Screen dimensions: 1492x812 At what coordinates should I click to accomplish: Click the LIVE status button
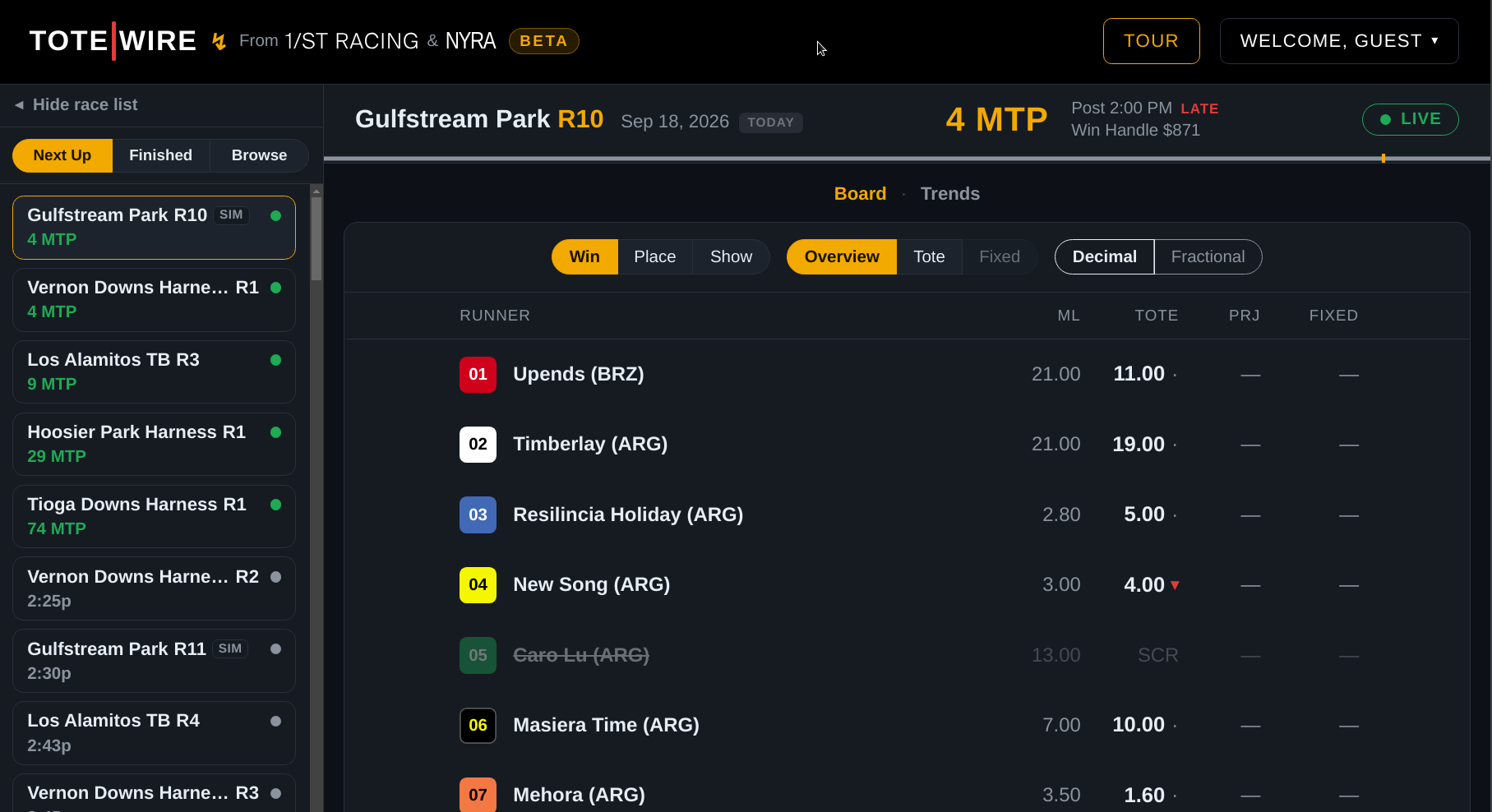pyautogui.click(x=1410, y=119)
